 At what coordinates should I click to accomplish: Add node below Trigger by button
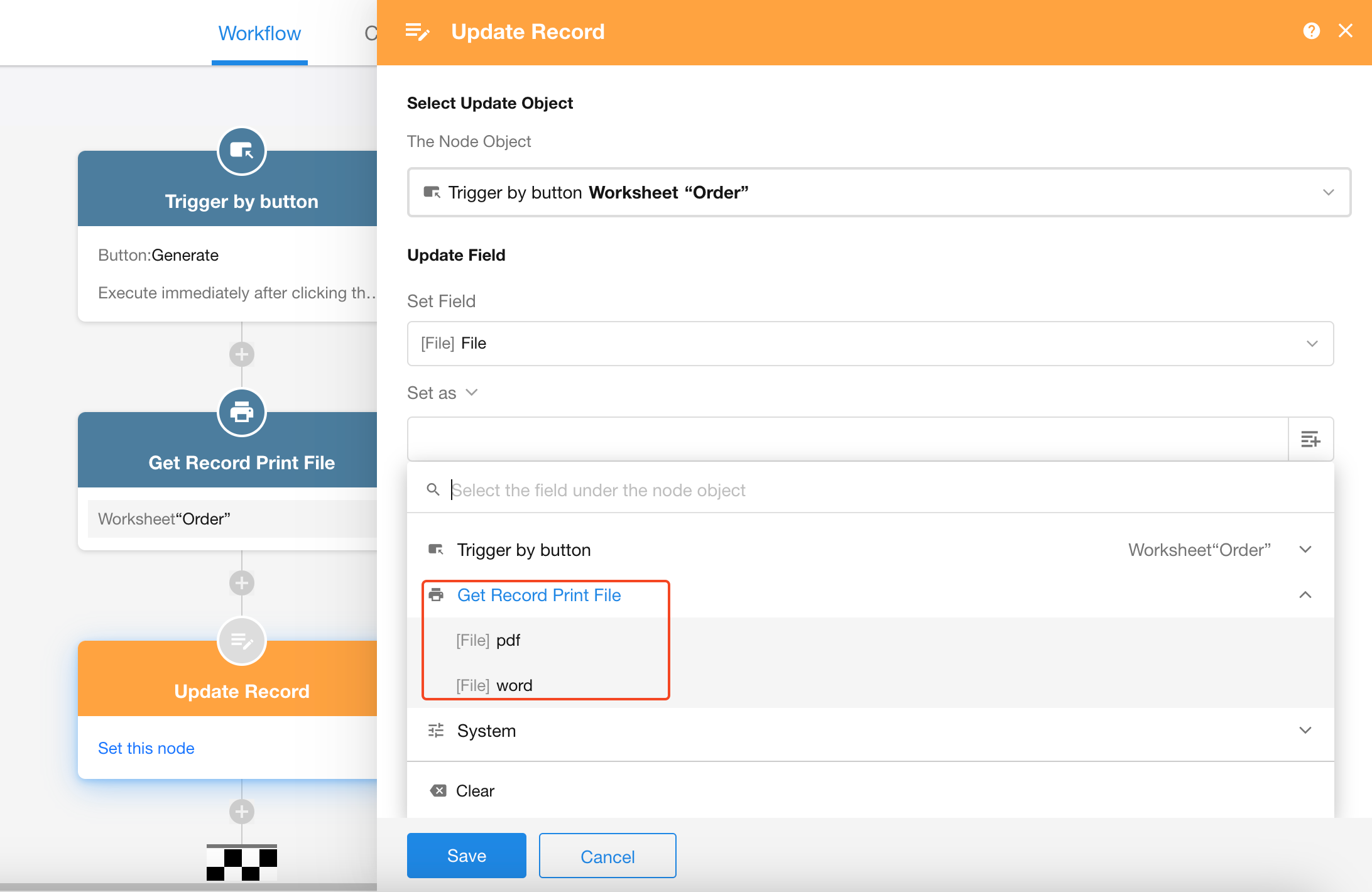[x=241, y=355]
